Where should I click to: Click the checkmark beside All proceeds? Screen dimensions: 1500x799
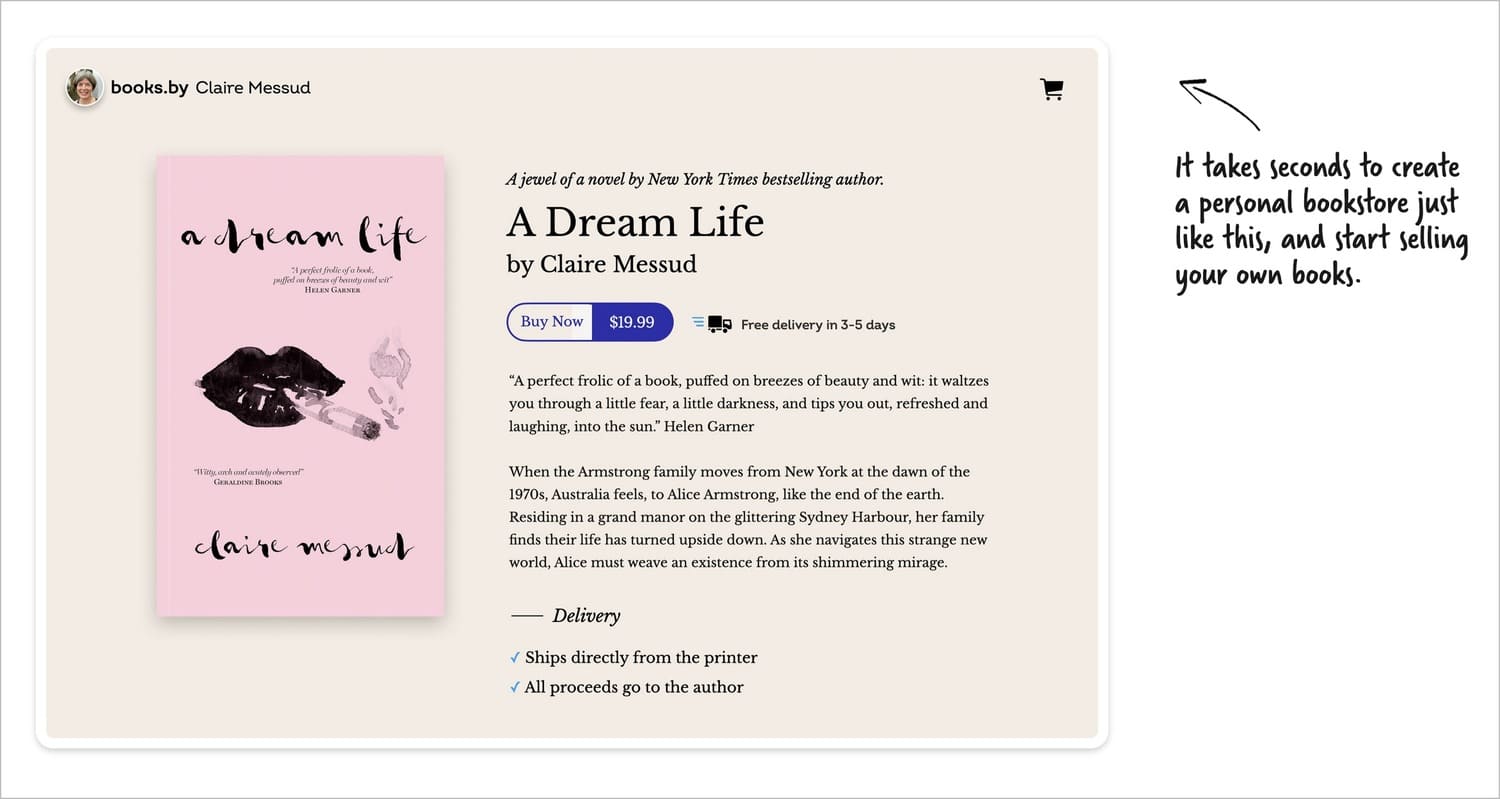tap(515, 688)
